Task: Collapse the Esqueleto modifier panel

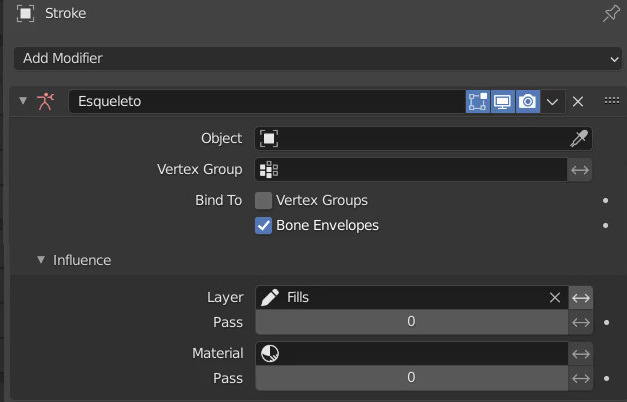Action: [23, 100]
